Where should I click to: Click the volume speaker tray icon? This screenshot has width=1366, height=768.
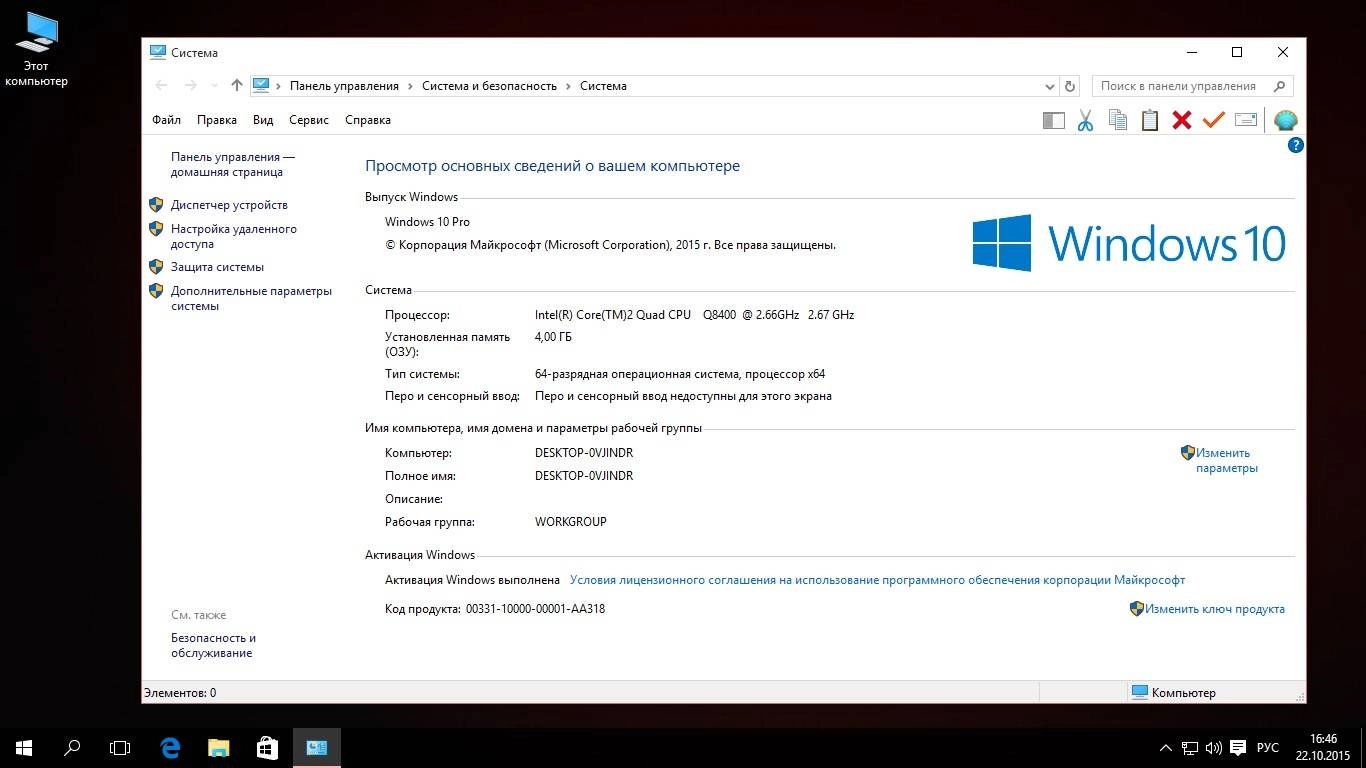(1214, 747)
